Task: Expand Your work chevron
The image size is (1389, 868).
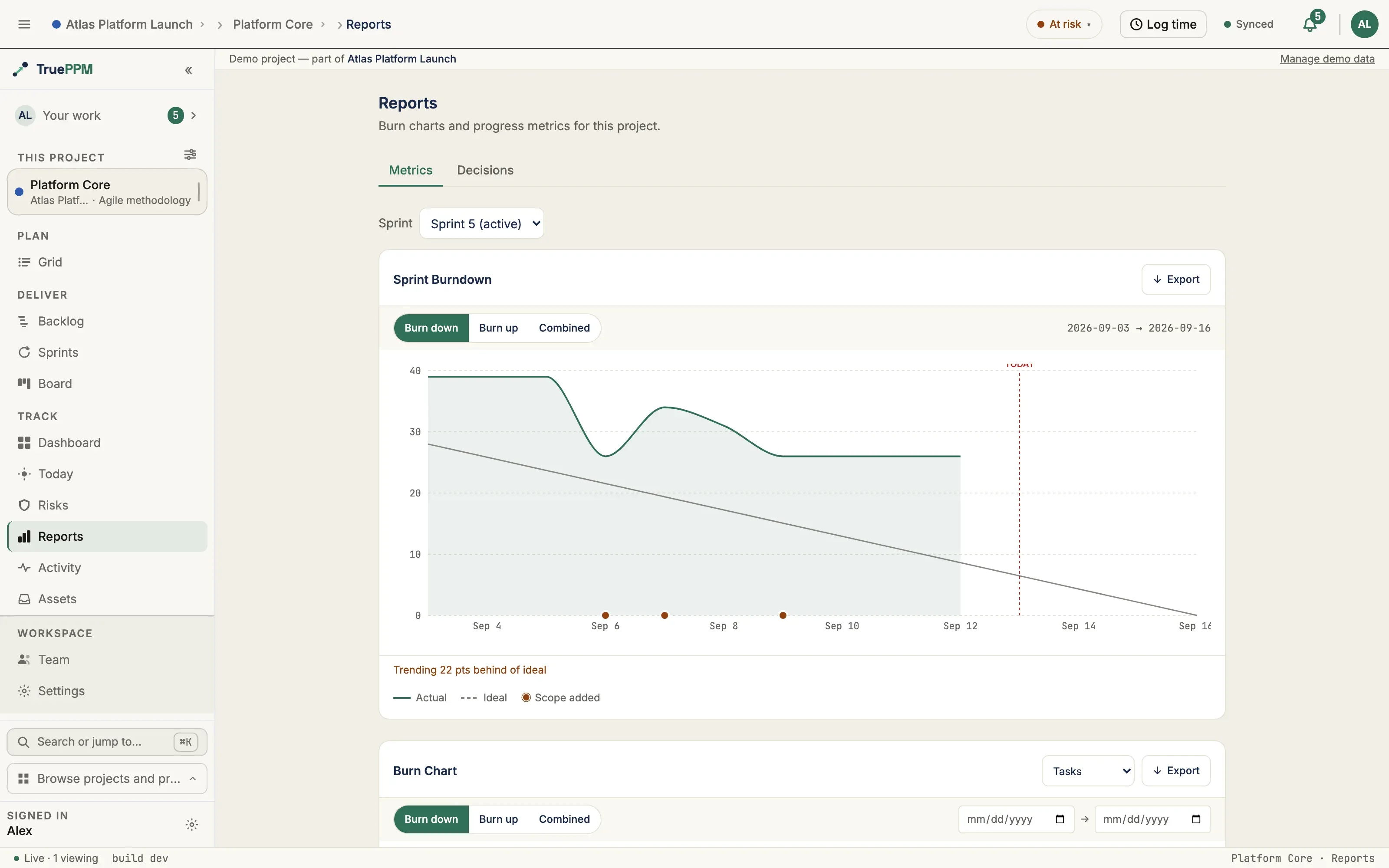Action: 194,115
